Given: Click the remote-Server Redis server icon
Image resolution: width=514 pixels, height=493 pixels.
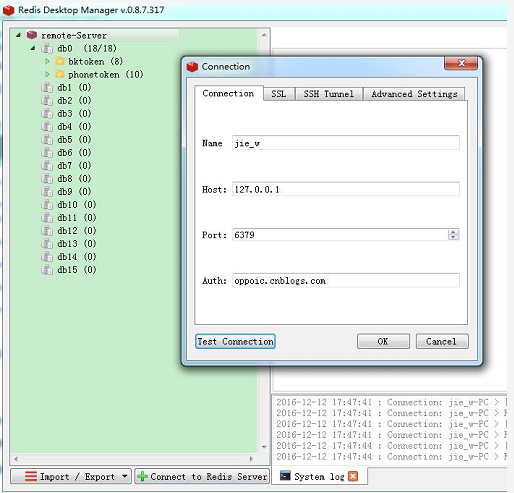Looking at the screenshot, I should click(32, 35).
